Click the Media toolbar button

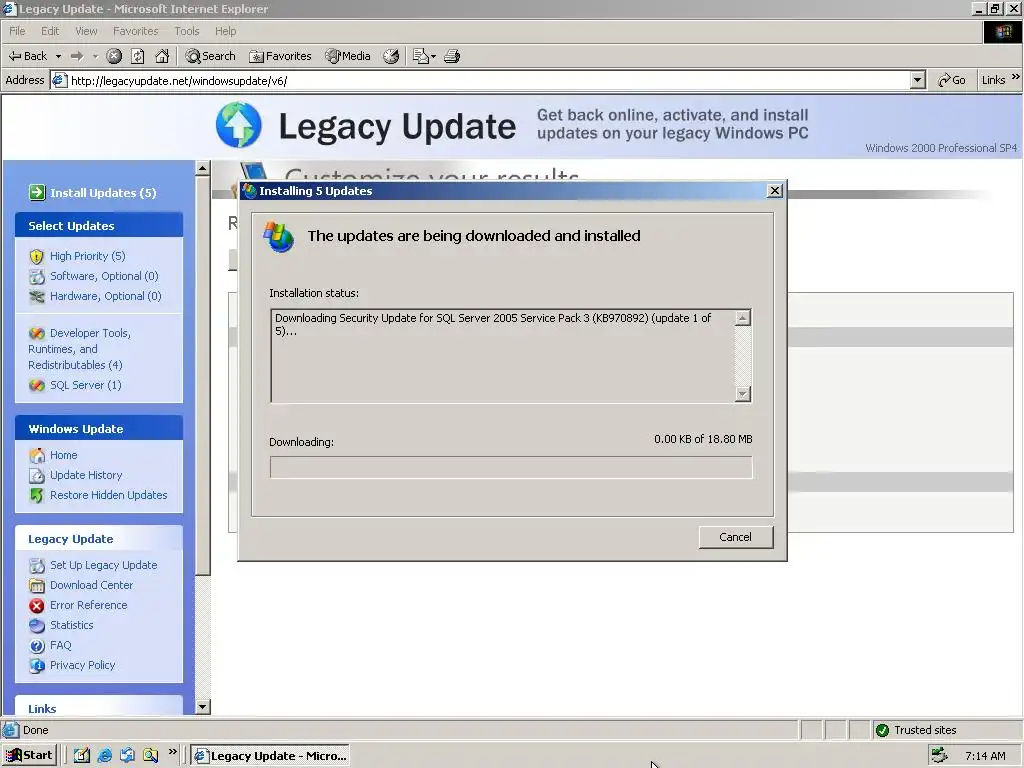348,56
